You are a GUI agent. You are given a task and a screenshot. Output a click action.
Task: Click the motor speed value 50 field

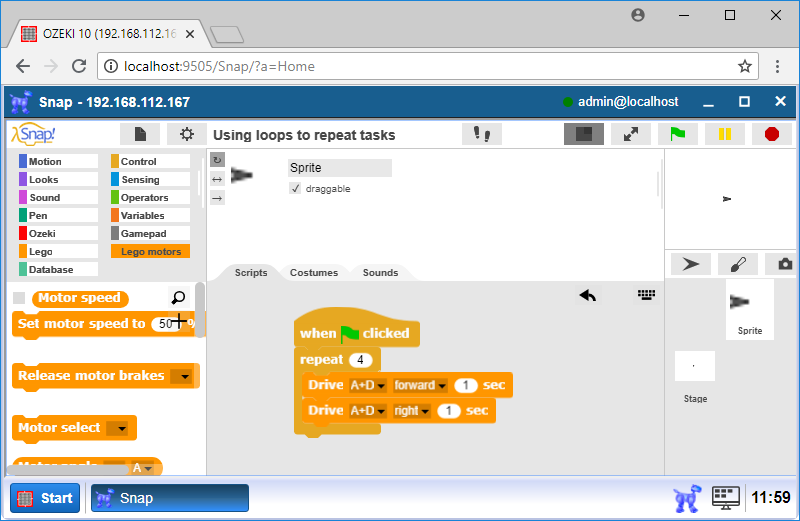166,324
